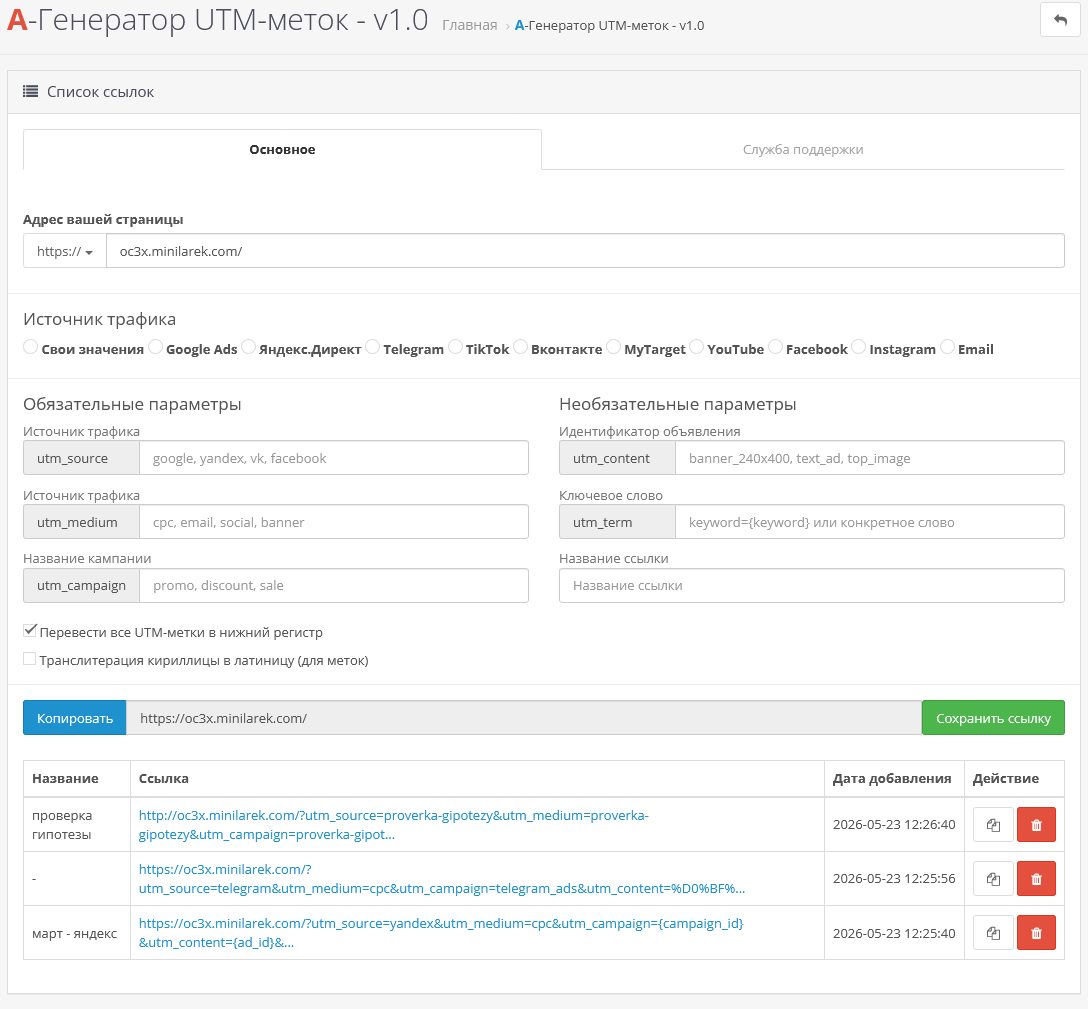This screenshot has width=1088, height=1009.
Task: Click the list icon beside Список ссылок
Action: 31,92
